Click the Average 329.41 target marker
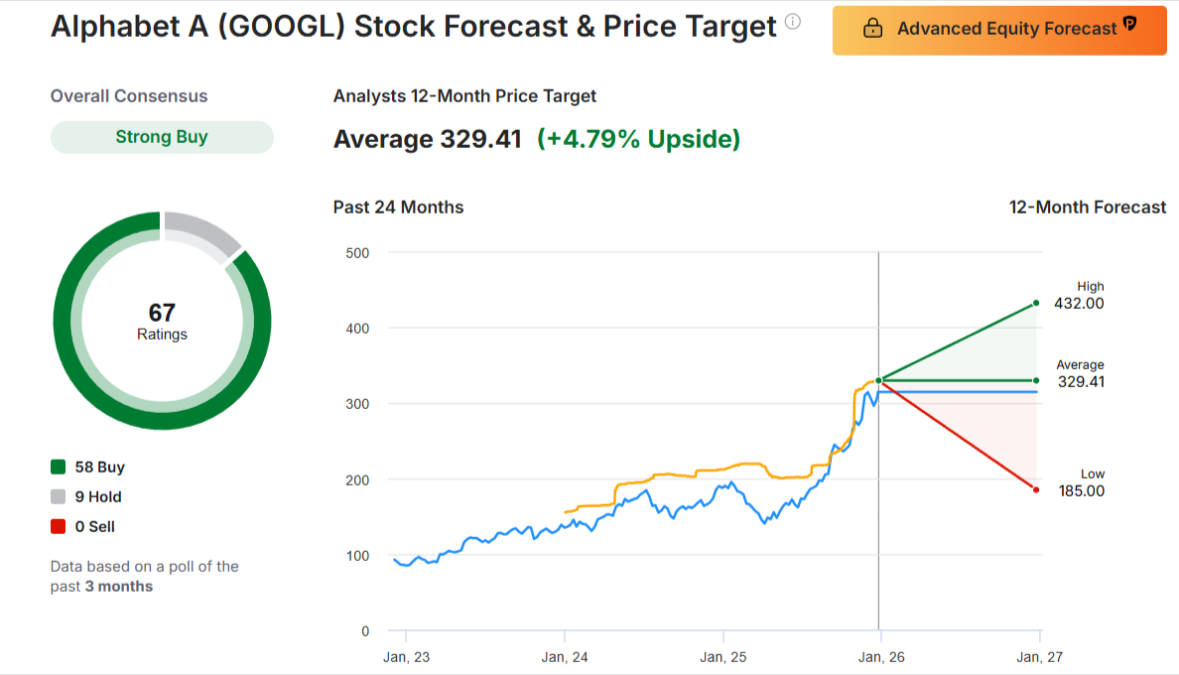This screenshot has height=675, width=1179. [1035, 380]
